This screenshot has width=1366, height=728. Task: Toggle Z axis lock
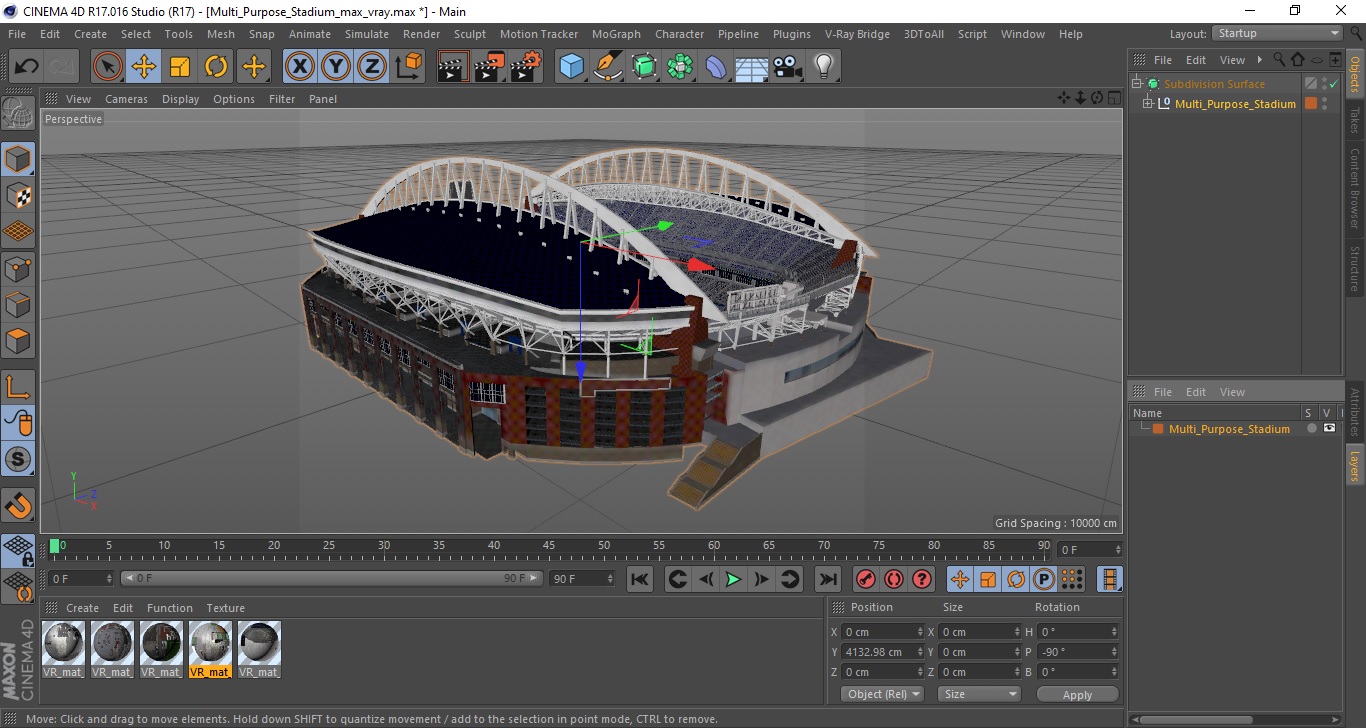point(372,67)
